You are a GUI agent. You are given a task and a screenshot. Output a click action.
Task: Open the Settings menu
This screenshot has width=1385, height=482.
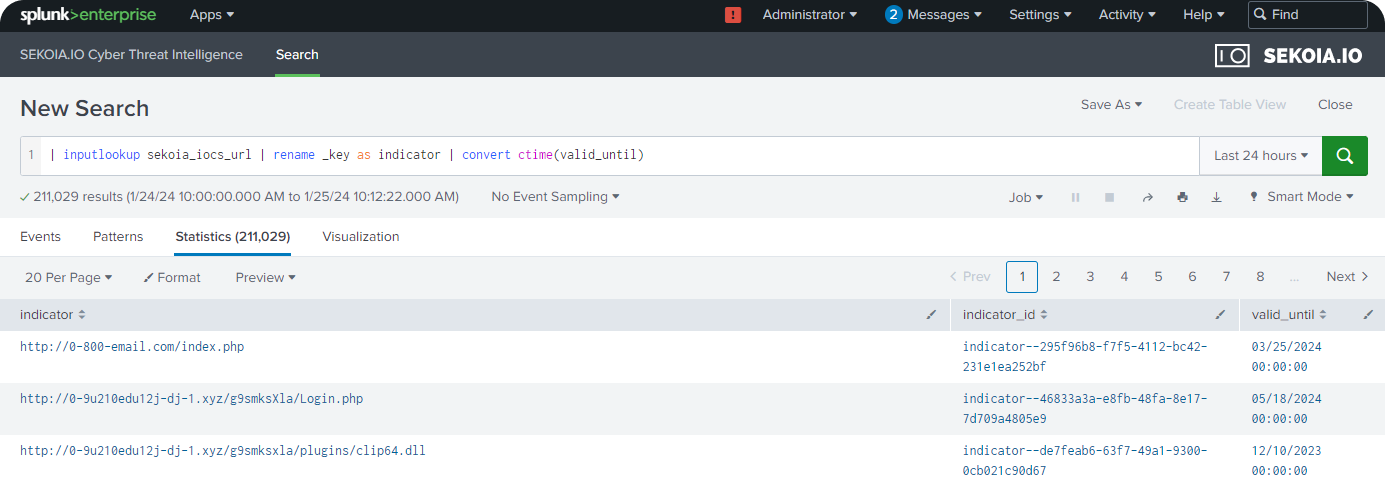(x=1040, y=15)
